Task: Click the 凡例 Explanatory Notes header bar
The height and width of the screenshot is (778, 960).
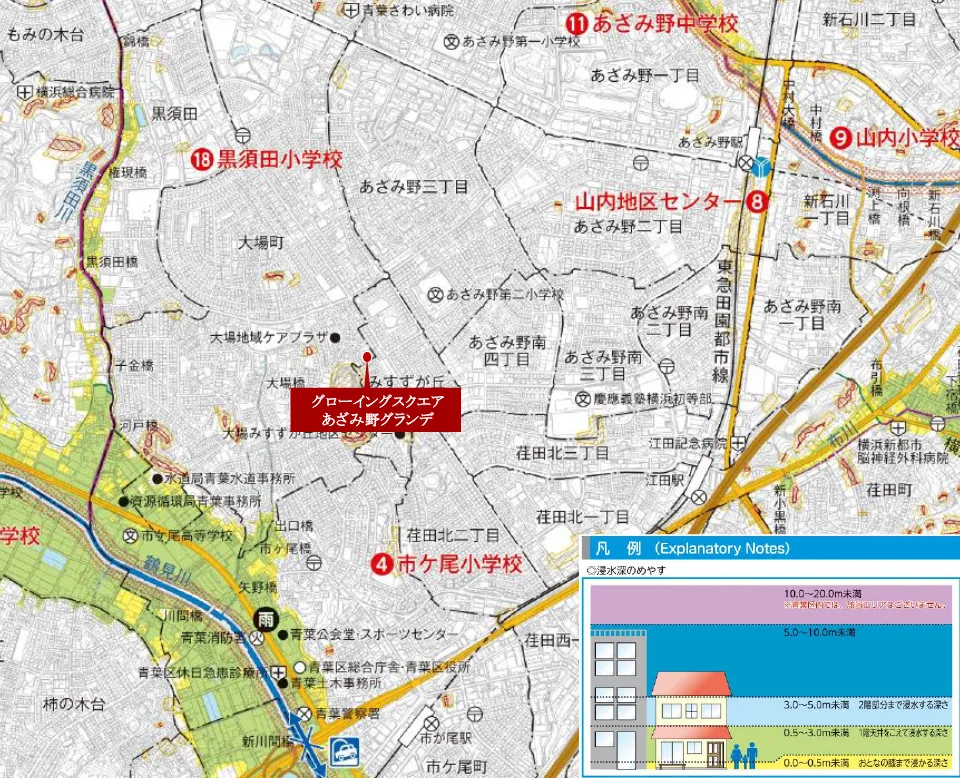Action: [770, 549]
